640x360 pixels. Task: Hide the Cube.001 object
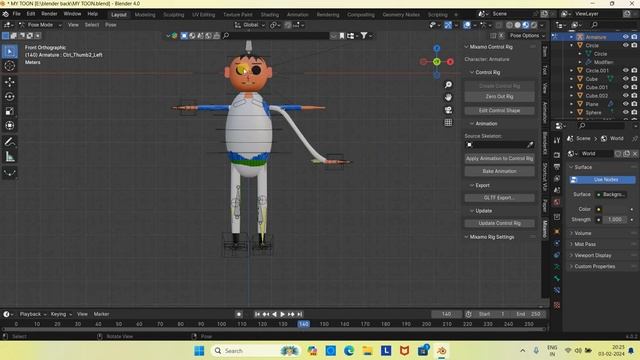point(625,87)
